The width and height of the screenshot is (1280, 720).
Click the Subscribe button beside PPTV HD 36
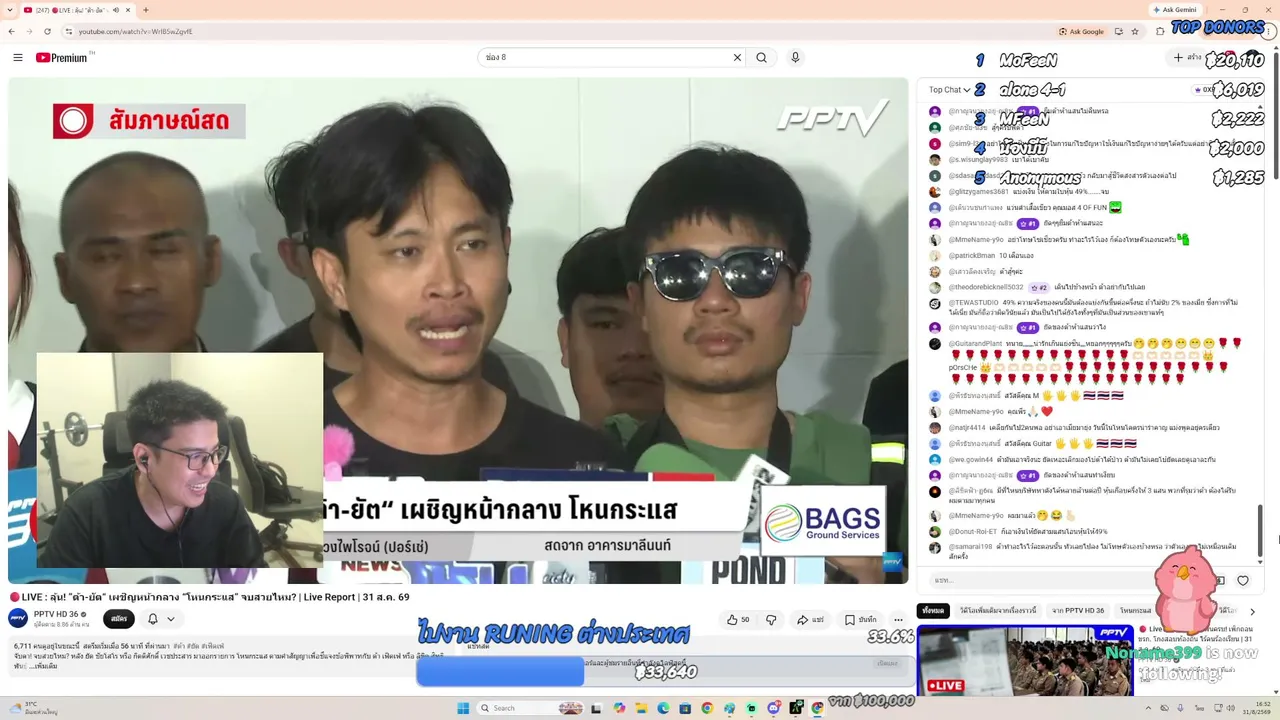click(119, 619)
